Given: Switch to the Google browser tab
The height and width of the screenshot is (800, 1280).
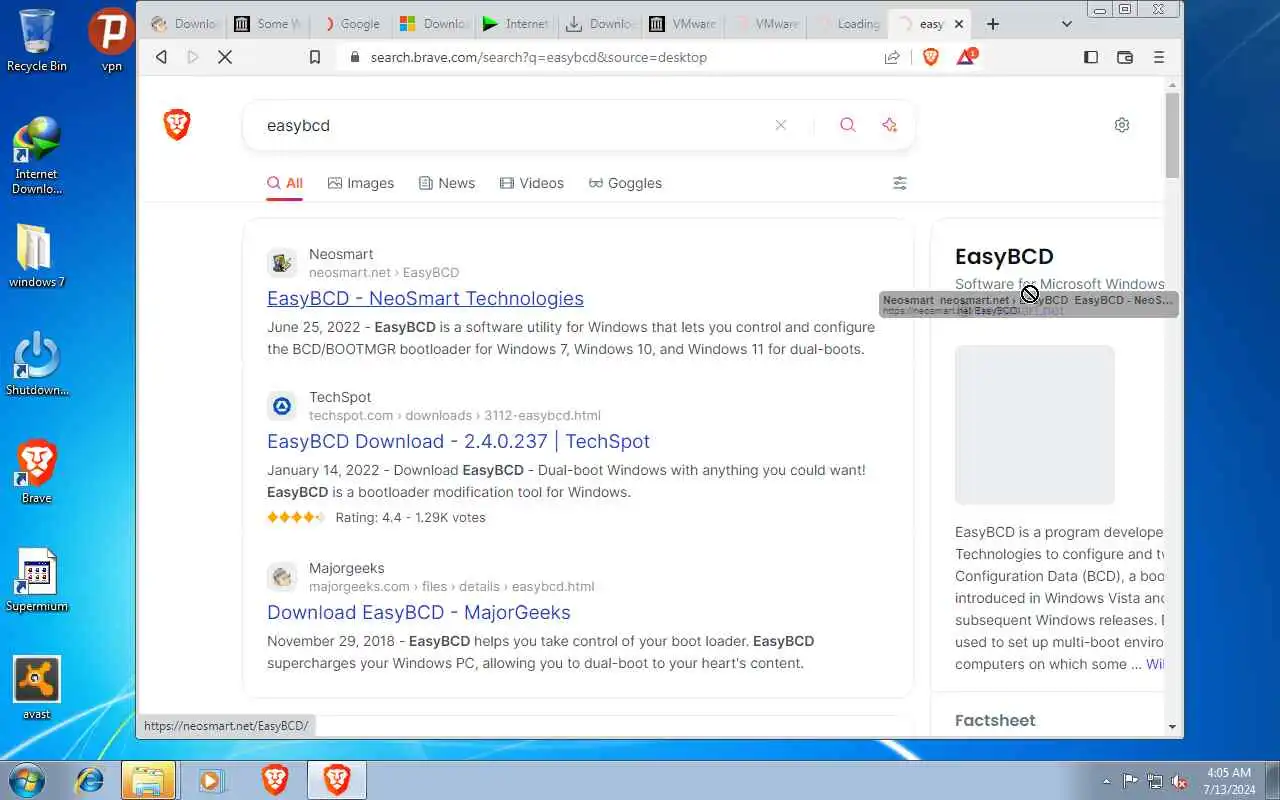Looking at the screenshot, I should [x=352, y=24].
